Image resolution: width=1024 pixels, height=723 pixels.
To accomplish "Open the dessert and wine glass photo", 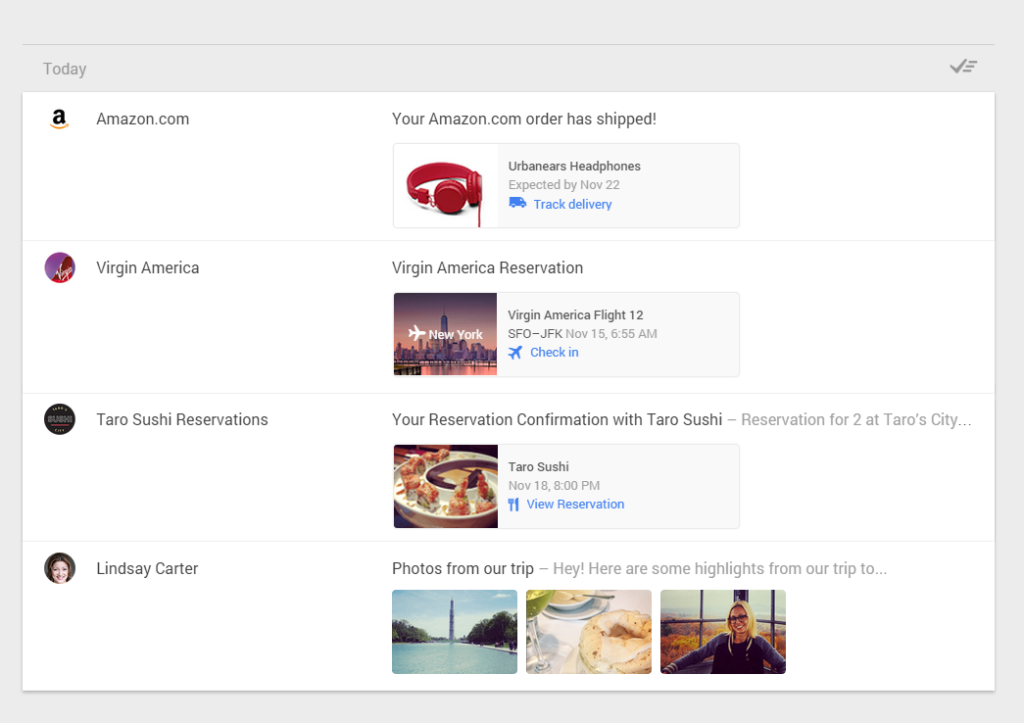I will click(x=588, y=632).
